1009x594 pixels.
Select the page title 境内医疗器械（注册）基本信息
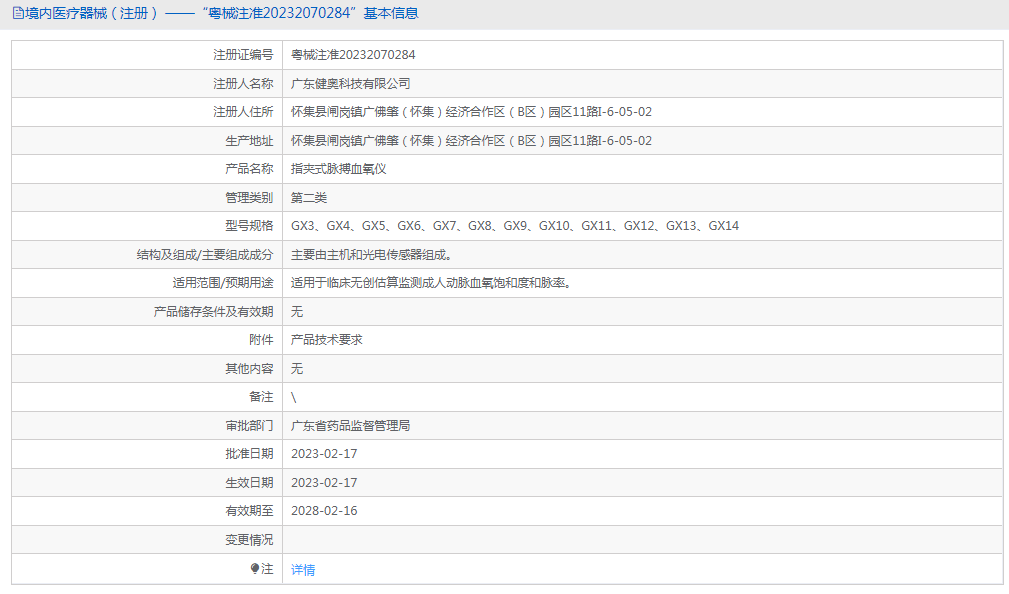[x=221, y=13]
